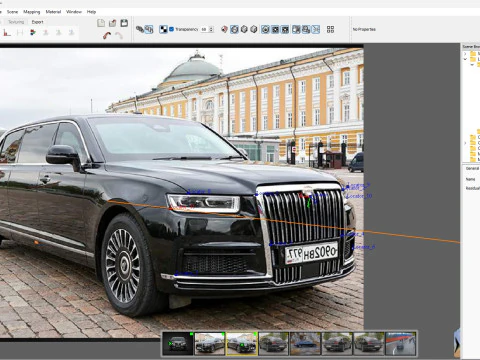
Task: Select the first dark car thumbnail
Action: click(x=178, y=343)
